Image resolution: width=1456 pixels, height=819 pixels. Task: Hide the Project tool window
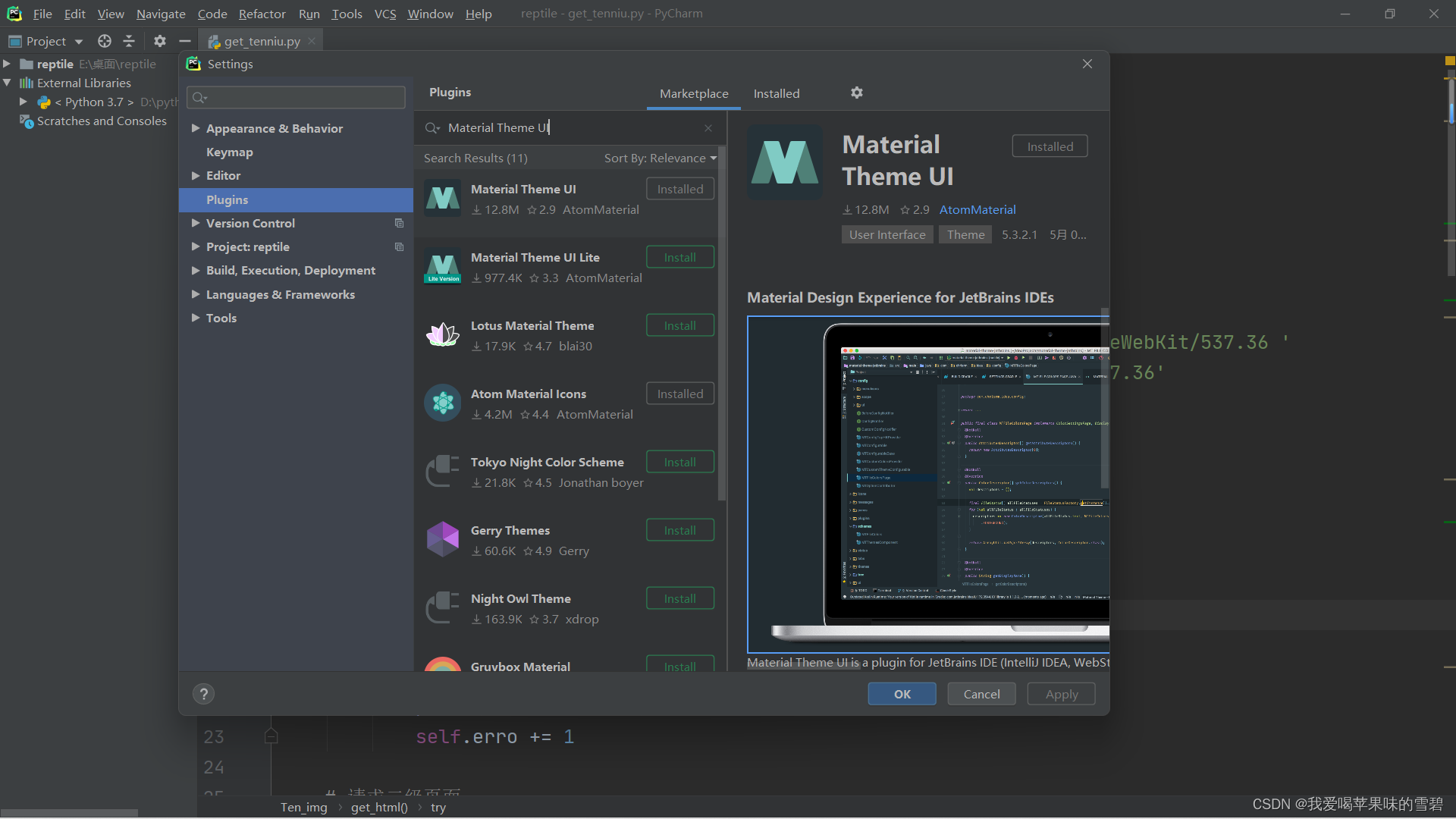pos(184,41)
